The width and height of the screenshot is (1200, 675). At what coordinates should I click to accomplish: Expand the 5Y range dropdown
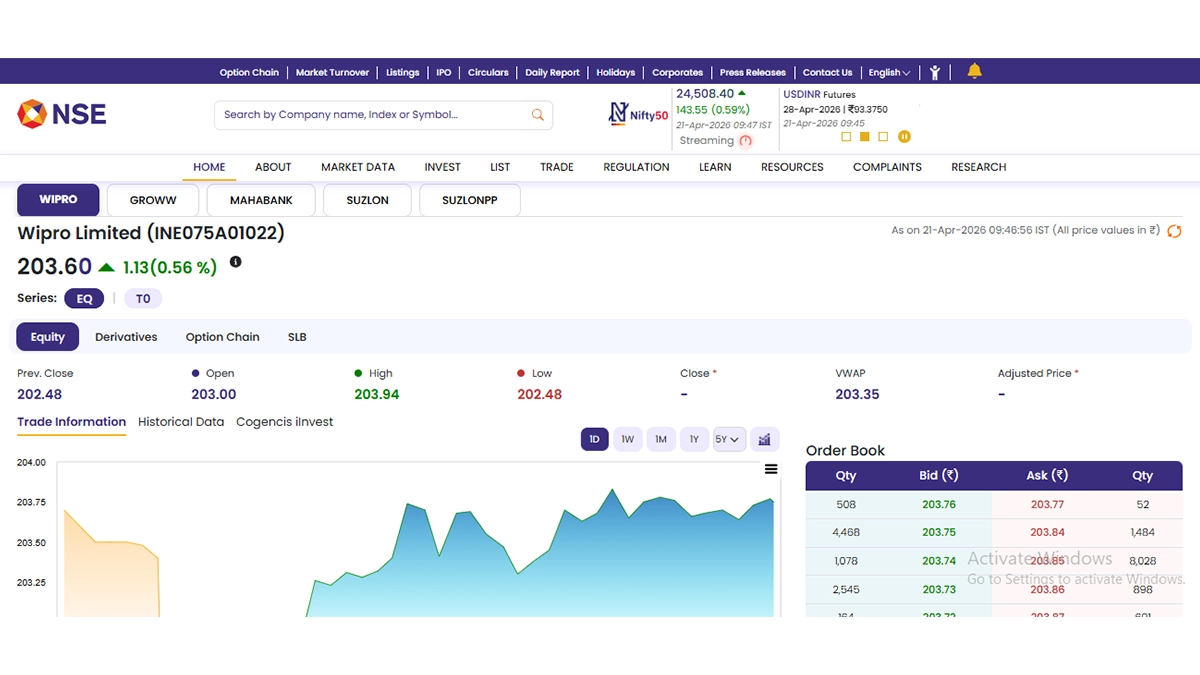728,439
